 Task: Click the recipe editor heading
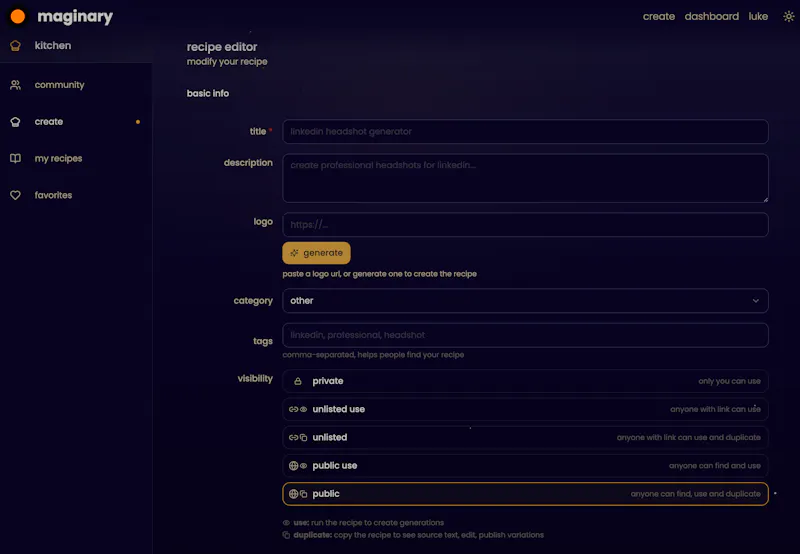(222, 47)
